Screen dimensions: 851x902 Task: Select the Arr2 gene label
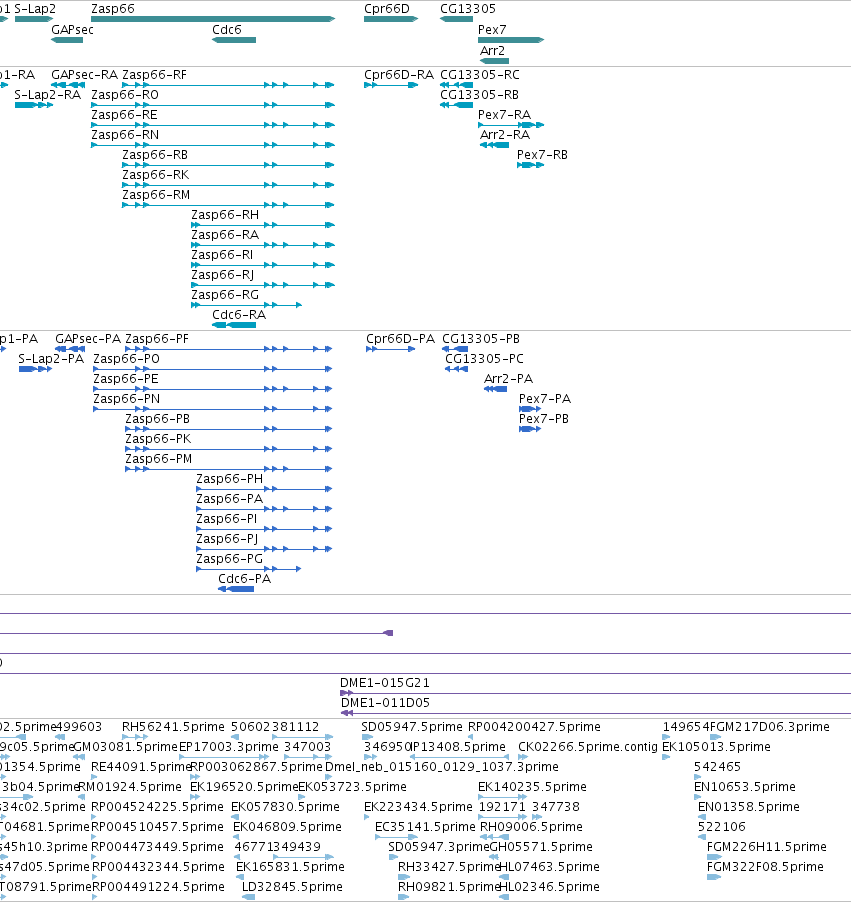tap(493, 51)
